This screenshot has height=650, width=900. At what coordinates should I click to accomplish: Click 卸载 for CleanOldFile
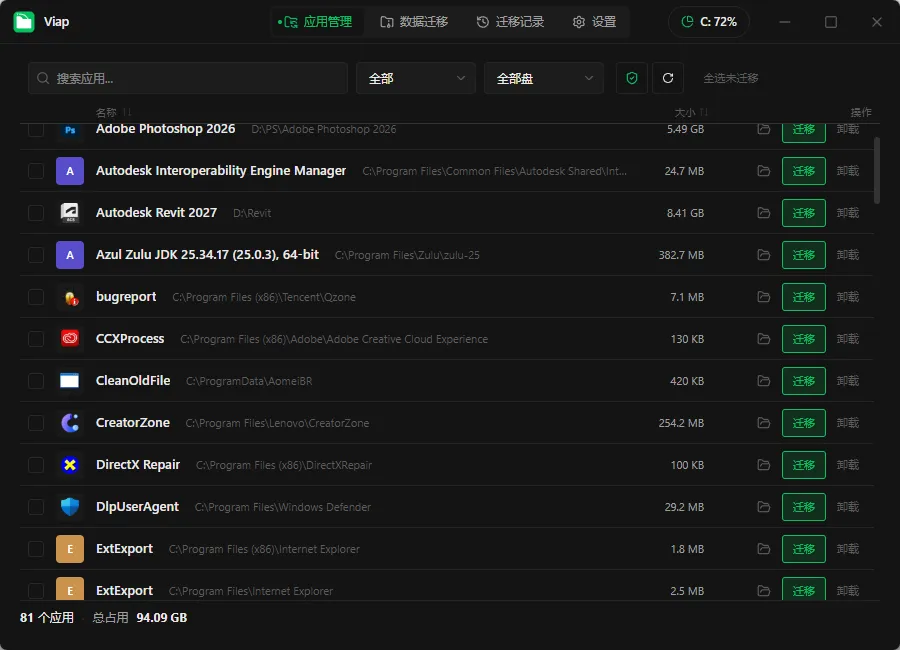[x=848, y=381]
